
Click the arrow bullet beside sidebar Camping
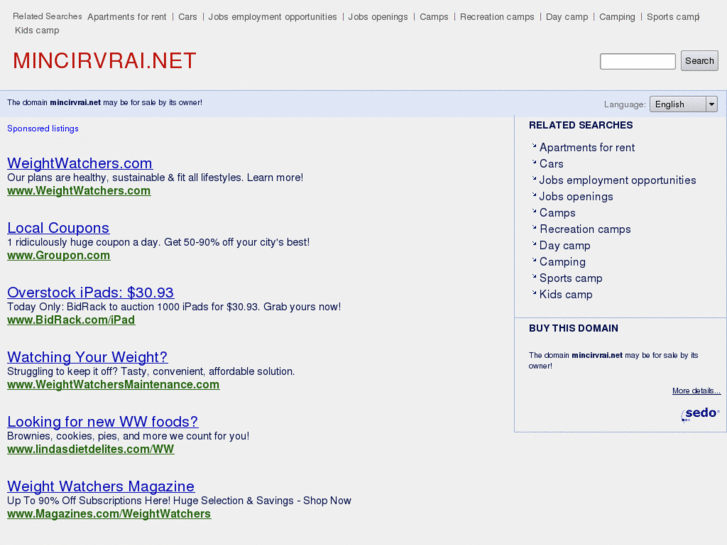point(534,260)
